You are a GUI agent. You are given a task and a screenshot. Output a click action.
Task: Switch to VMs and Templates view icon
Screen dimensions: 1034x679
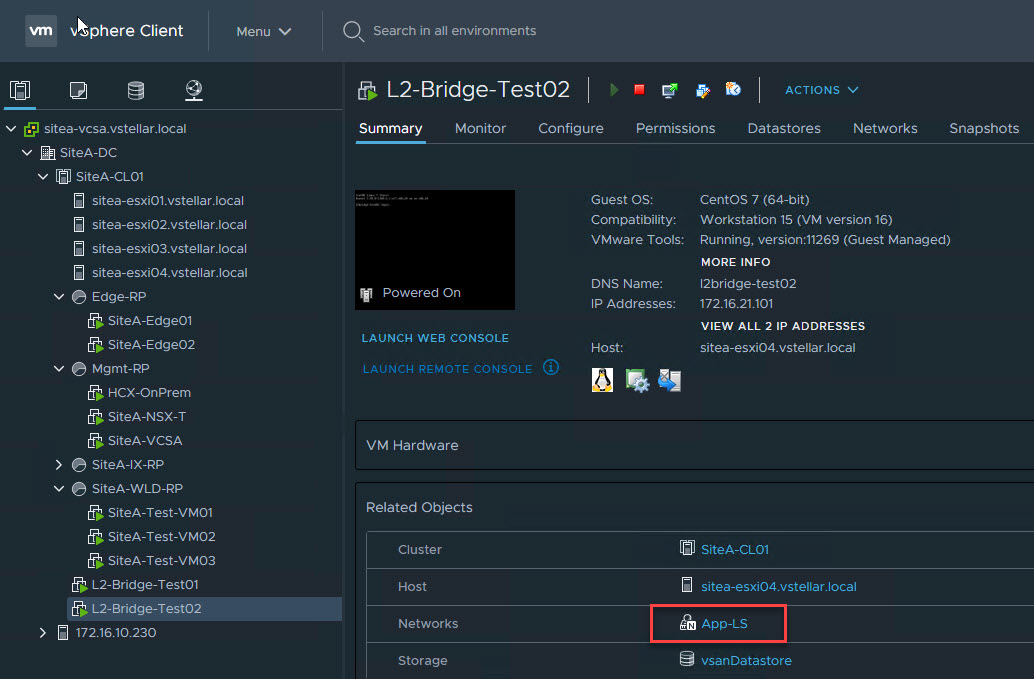78,91
